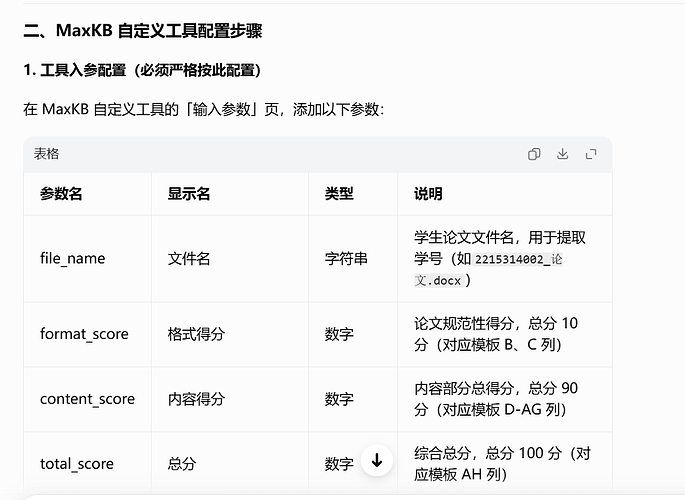Select the 内容得分 display name cell

[x=196, y=399]
